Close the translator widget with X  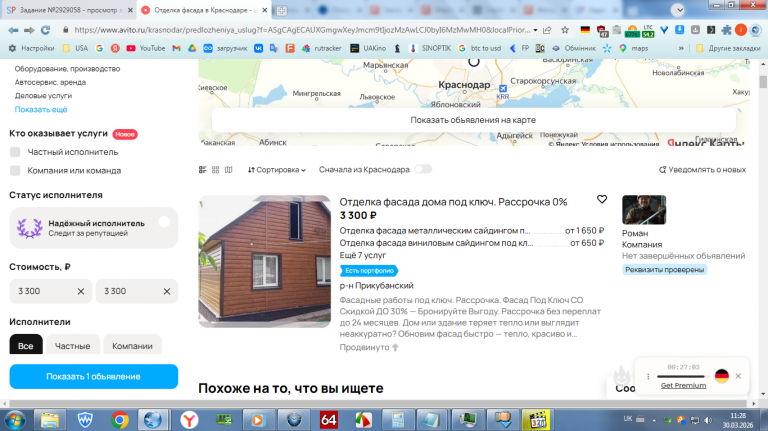[x=738, y=376]
